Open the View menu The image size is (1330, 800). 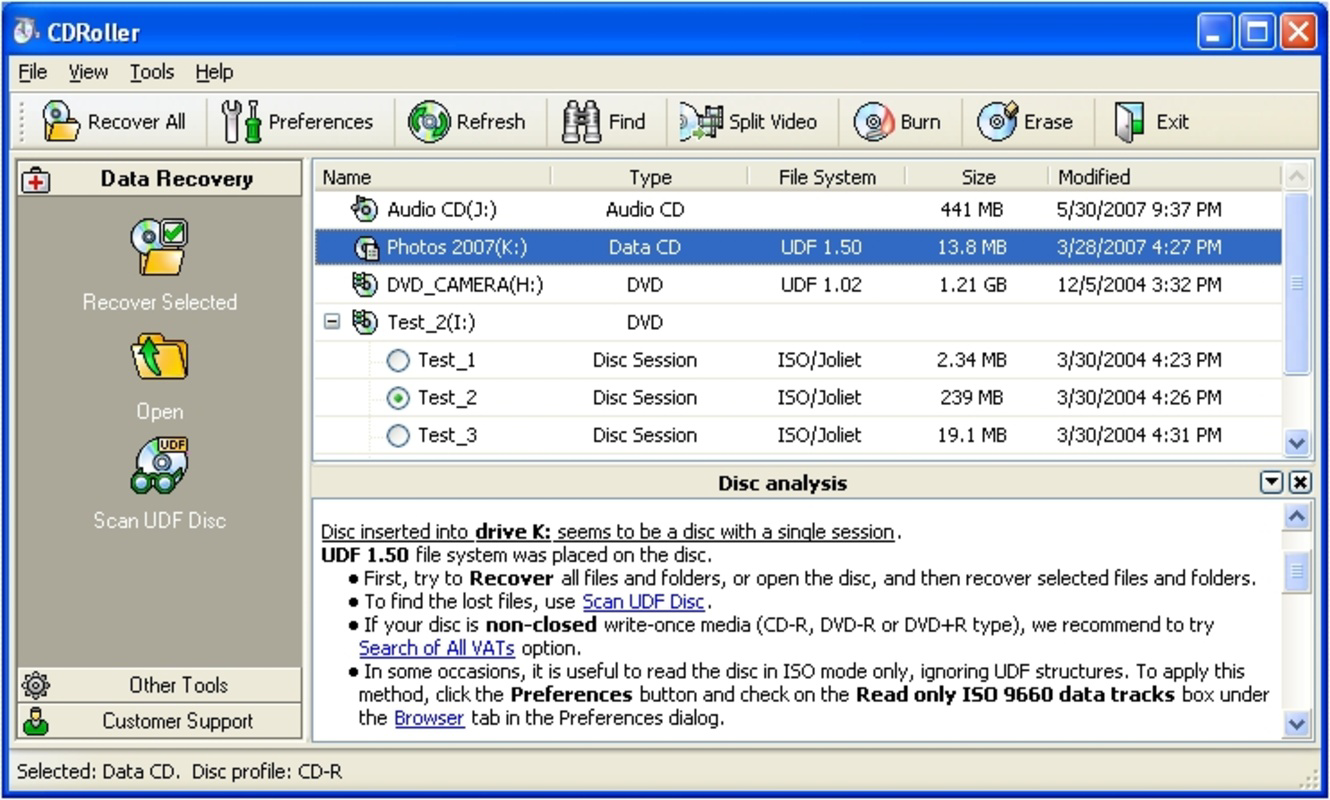(x=88, y=71)
